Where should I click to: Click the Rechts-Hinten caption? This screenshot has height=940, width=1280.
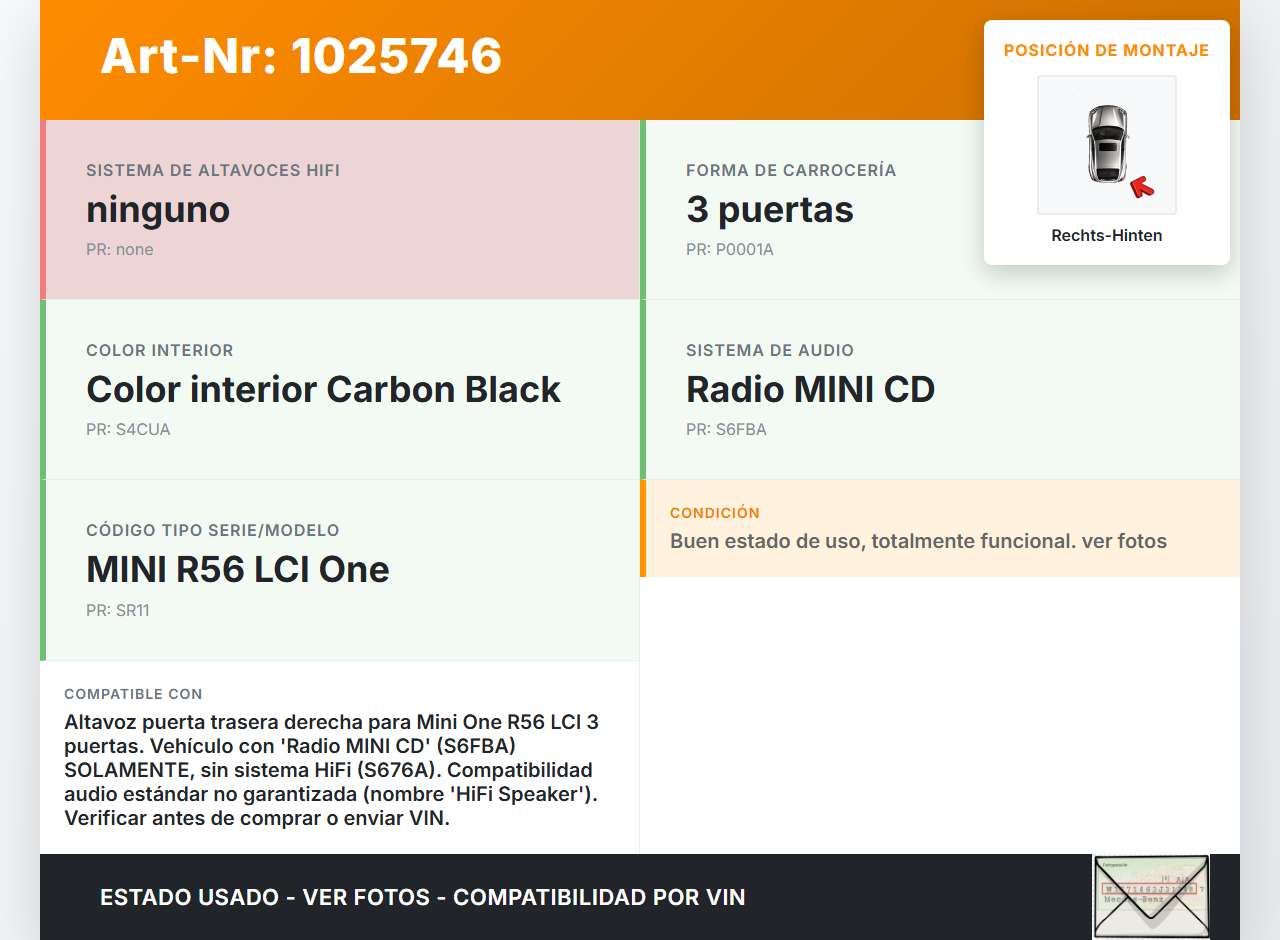[1107, 236]
